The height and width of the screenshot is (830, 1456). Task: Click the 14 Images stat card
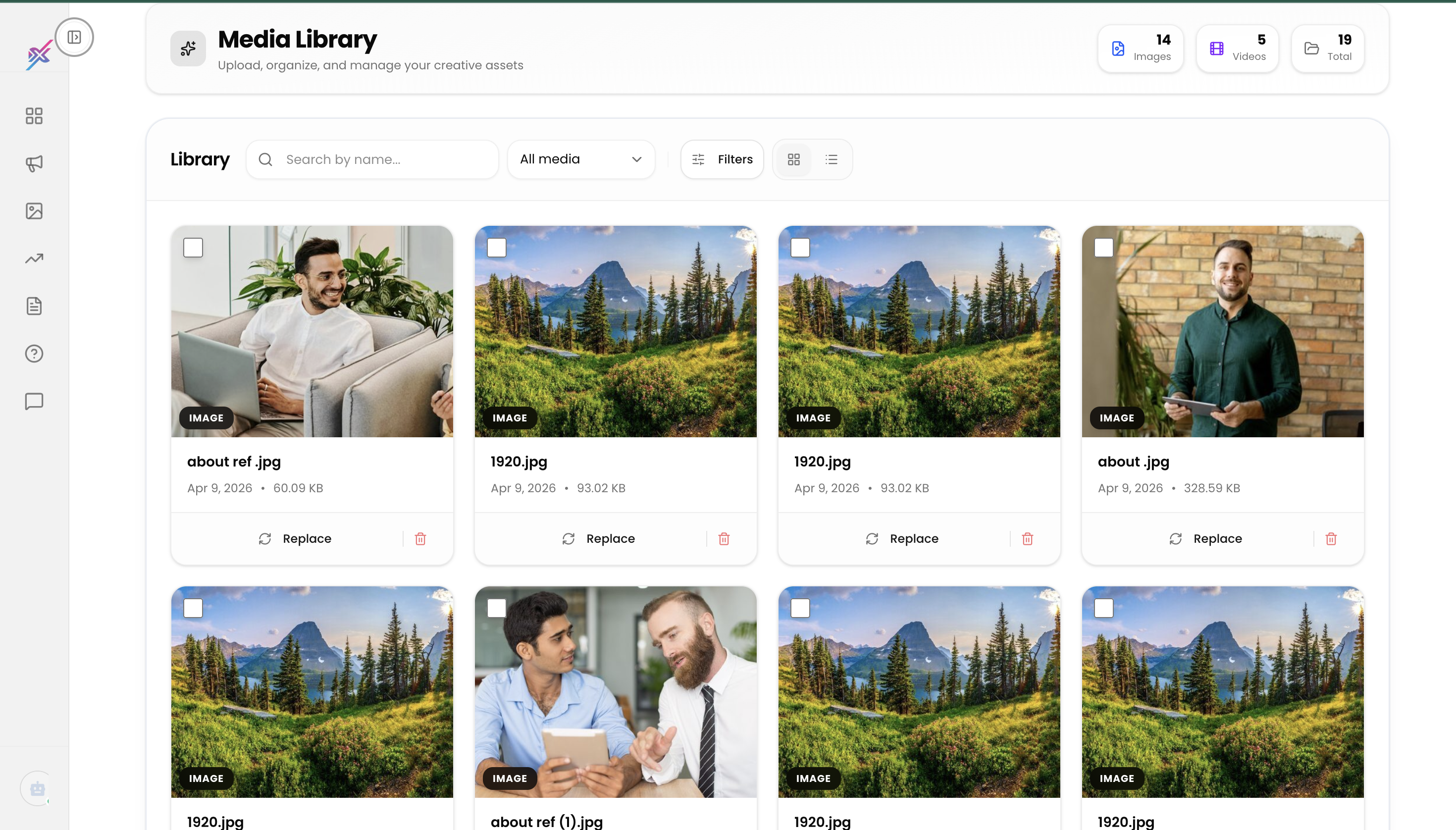click(1140, 49)
